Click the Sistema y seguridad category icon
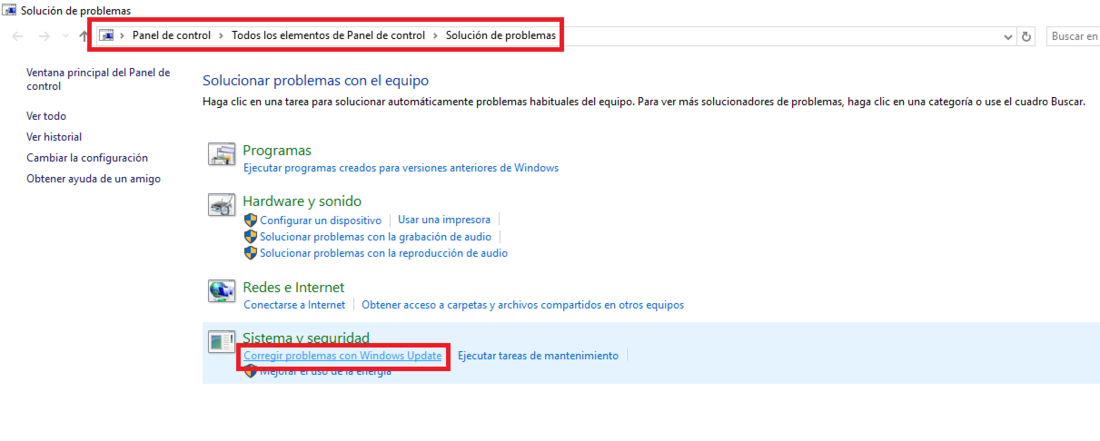This screenshot has height=441, width=1100. click(222, 341)
